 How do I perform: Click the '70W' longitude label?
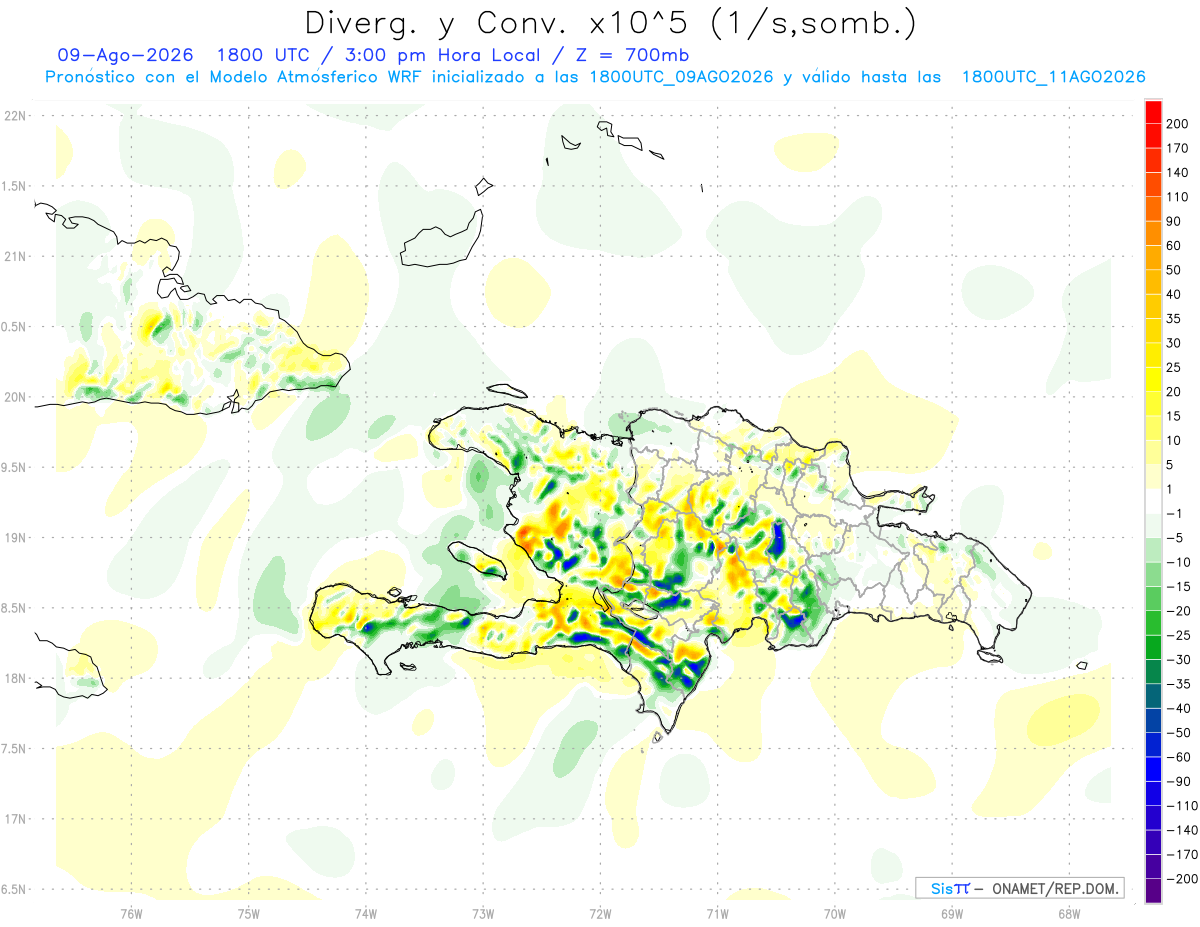pos(834,914)
